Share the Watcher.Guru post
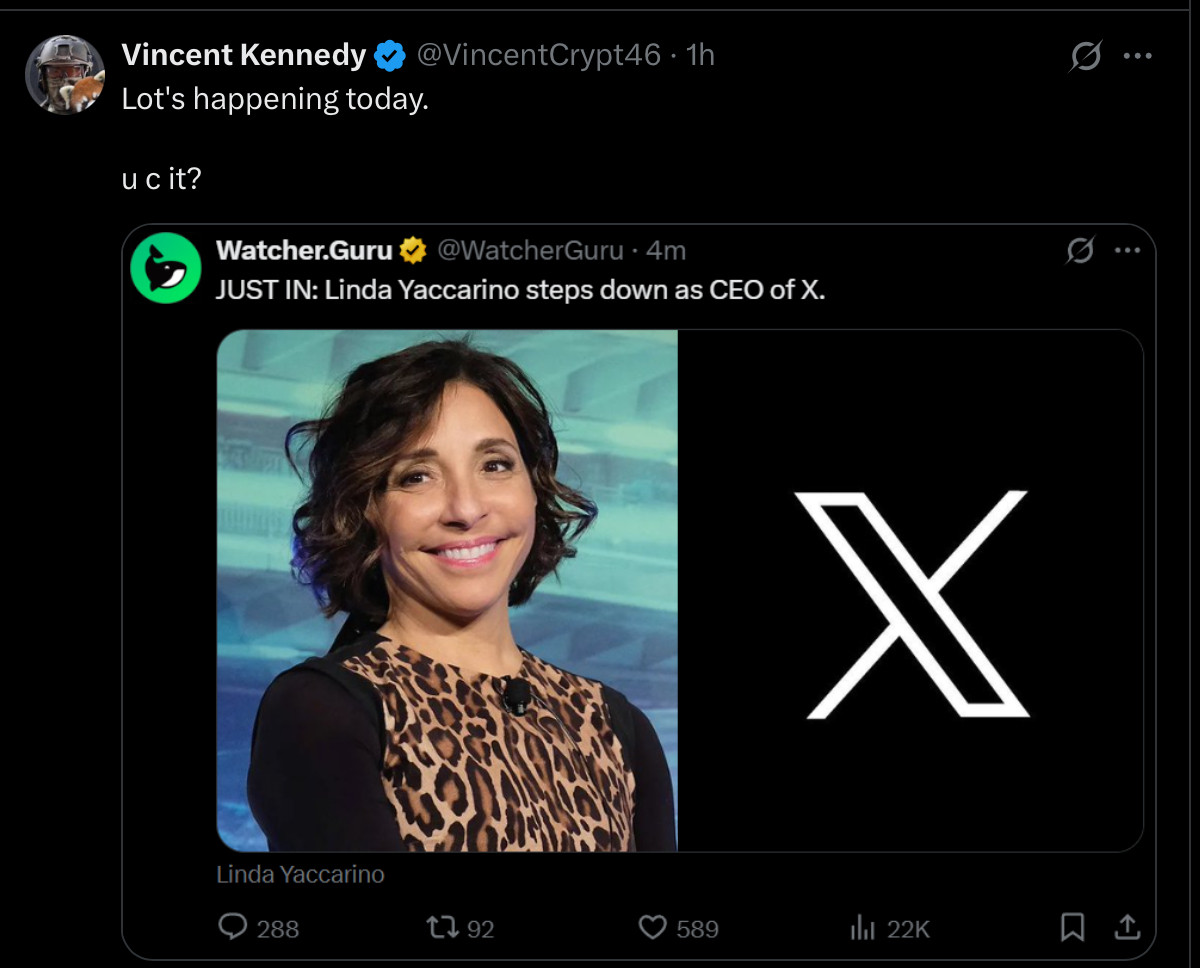The height and width of the screenshot is (968, 1200). pos(1126,928)
